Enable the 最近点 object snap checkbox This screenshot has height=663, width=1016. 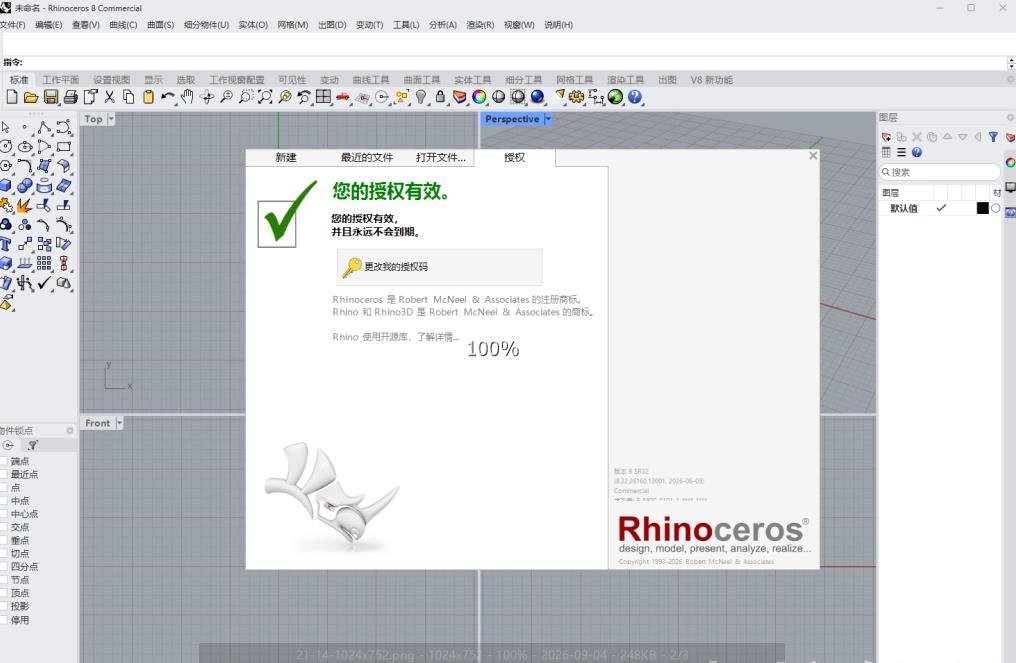(x=3, y=474)
